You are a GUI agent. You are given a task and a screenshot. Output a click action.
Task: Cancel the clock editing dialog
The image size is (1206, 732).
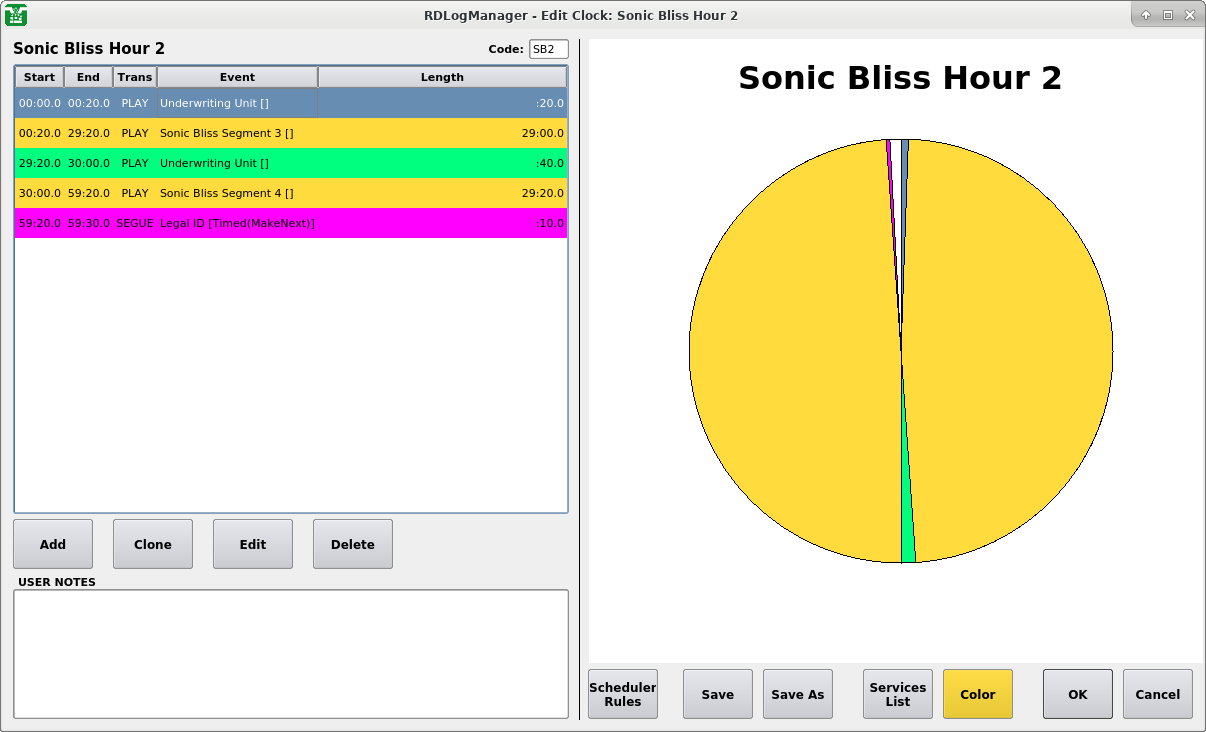click(x=1157, y=694)
